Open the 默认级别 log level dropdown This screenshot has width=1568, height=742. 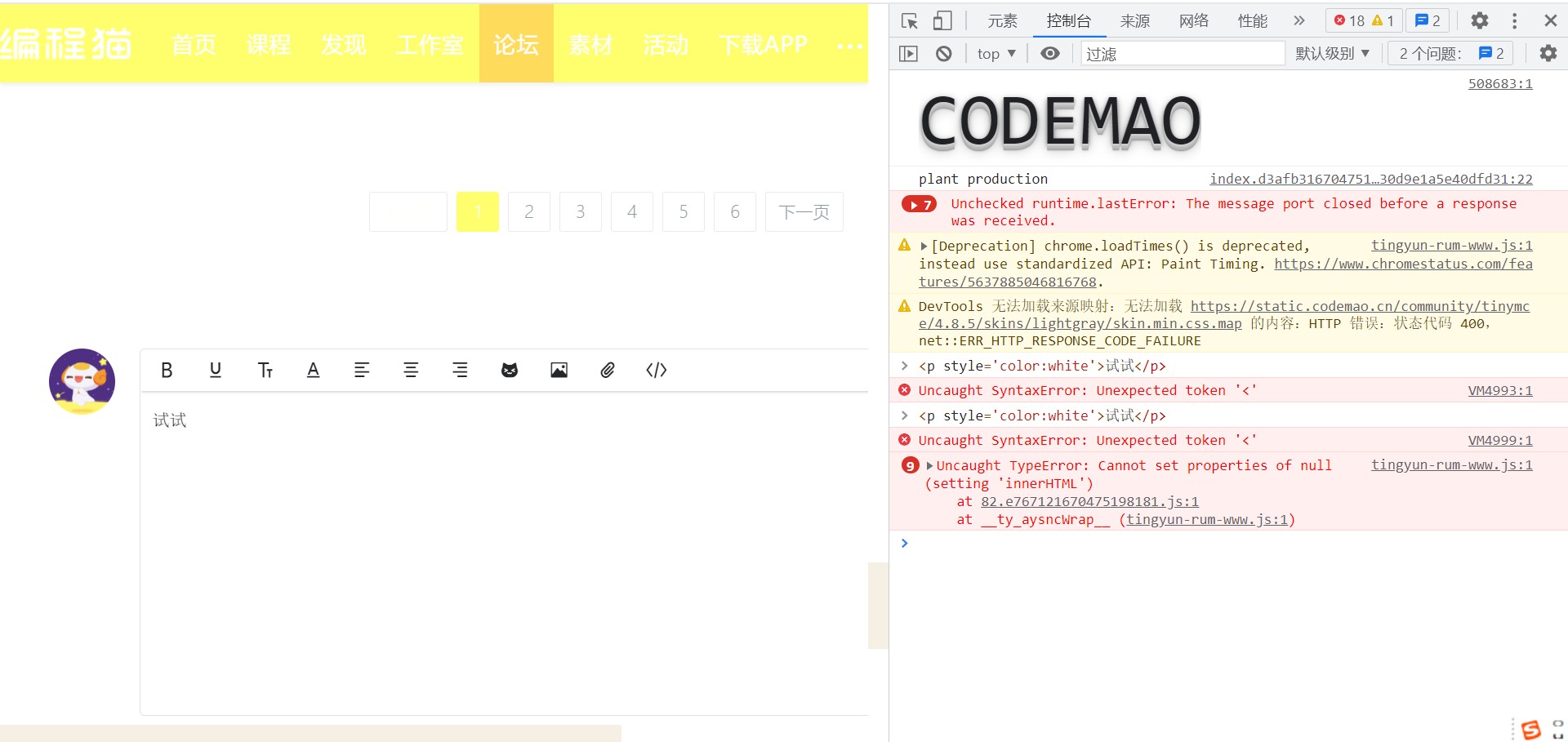coord(1332,54)
